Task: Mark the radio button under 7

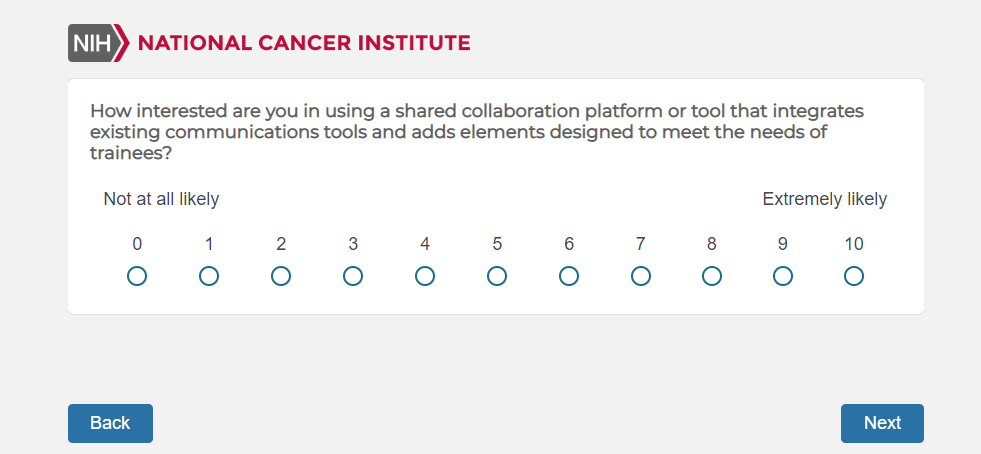Action: (x=641, y=276)
